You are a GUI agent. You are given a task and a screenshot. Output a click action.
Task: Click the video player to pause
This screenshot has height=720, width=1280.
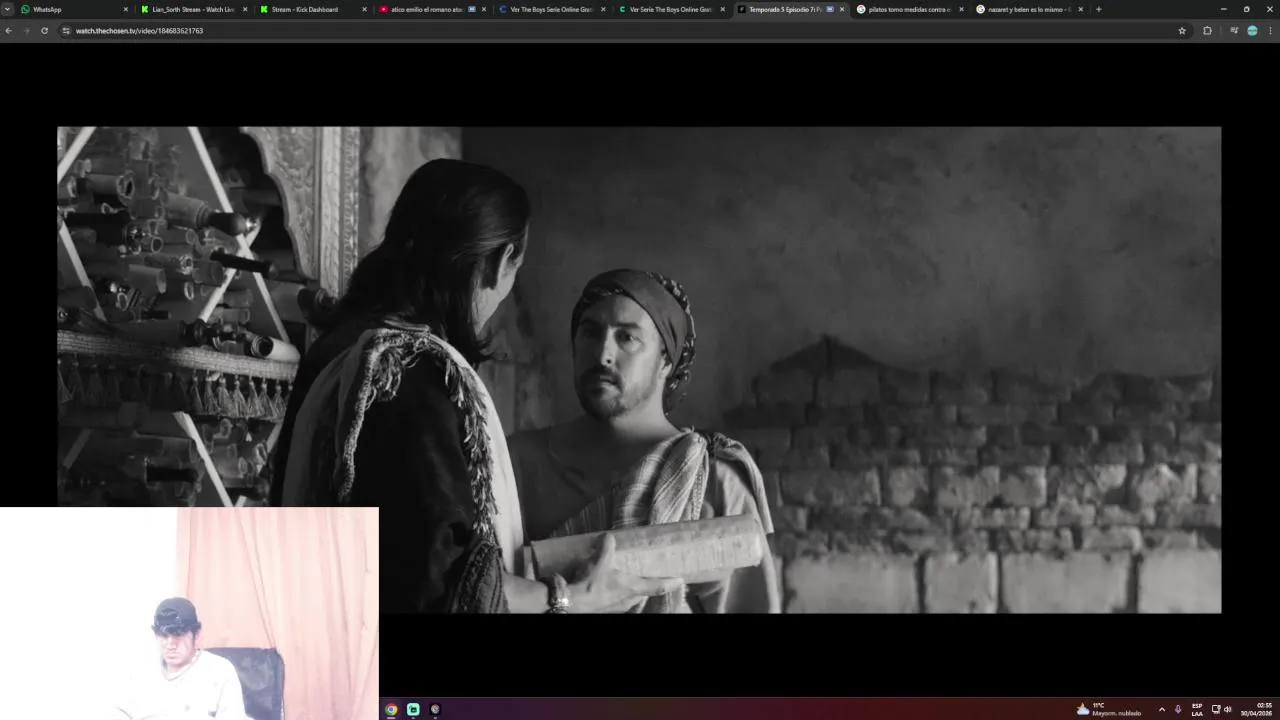[x=639, y=369]
